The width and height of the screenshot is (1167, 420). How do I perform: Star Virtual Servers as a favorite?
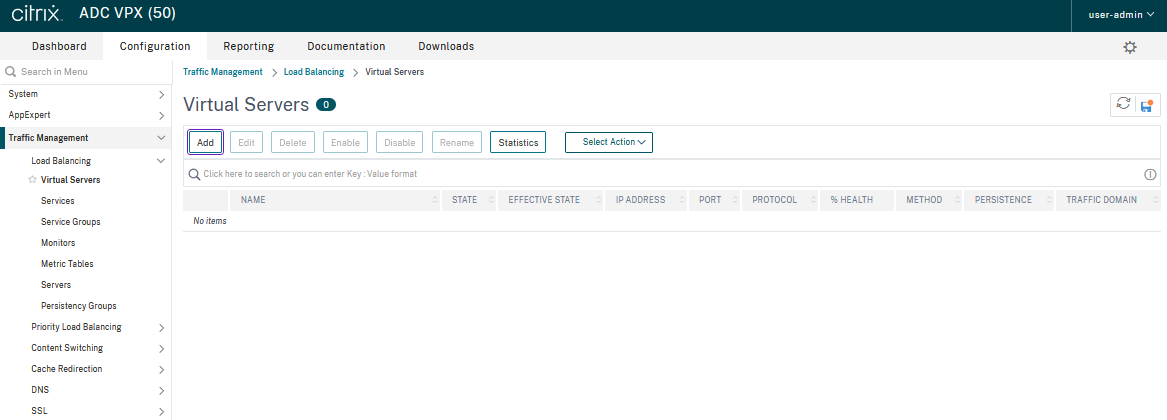pos(33,180)
